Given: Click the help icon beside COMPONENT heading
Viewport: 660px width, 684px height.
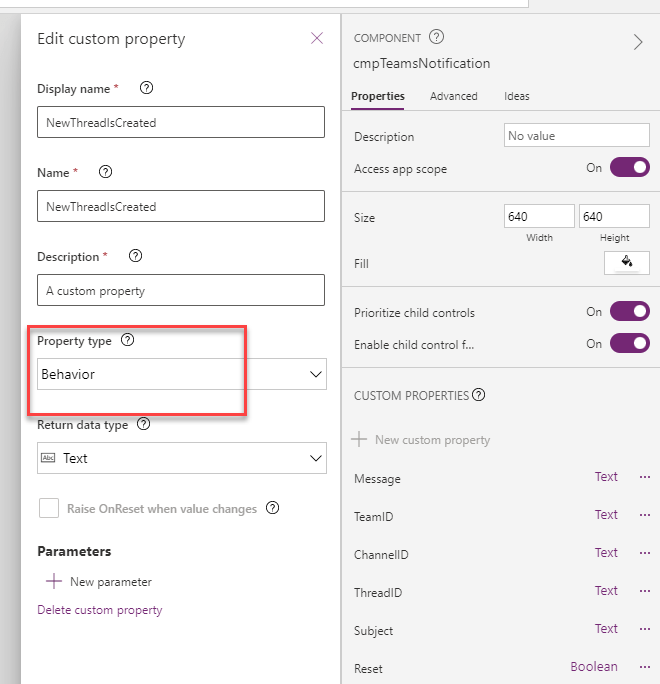Looking at the screenshot, I should tap(436, 38).
